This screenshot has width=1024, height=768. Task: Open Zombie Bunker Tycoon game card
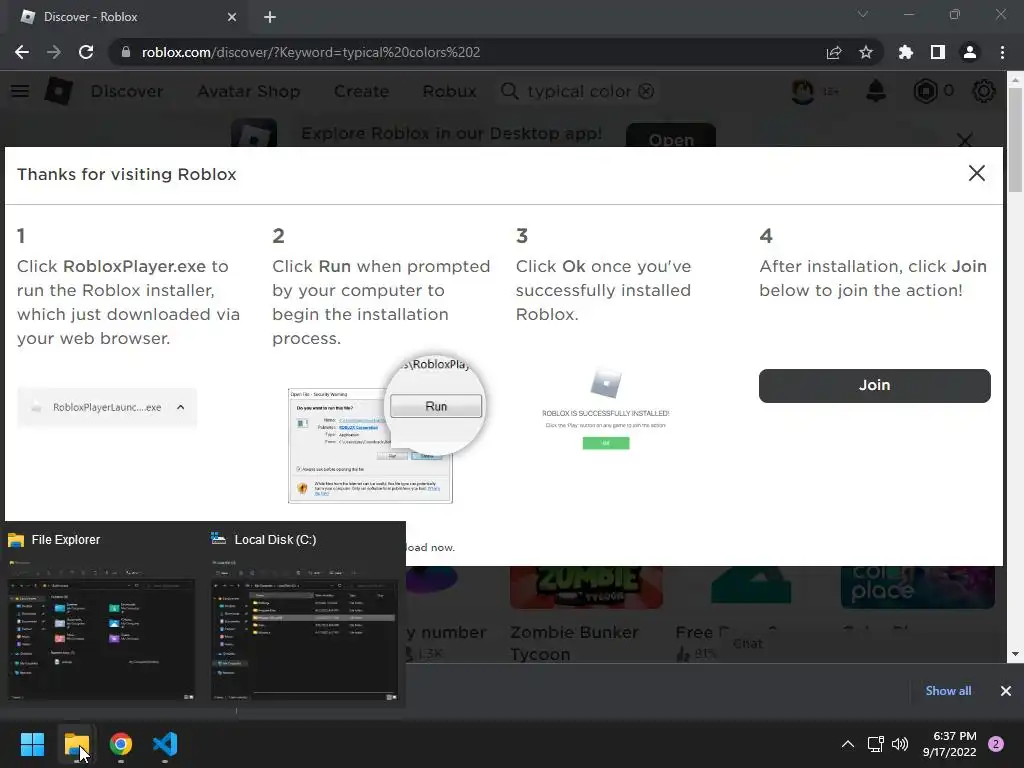(586, 615)
